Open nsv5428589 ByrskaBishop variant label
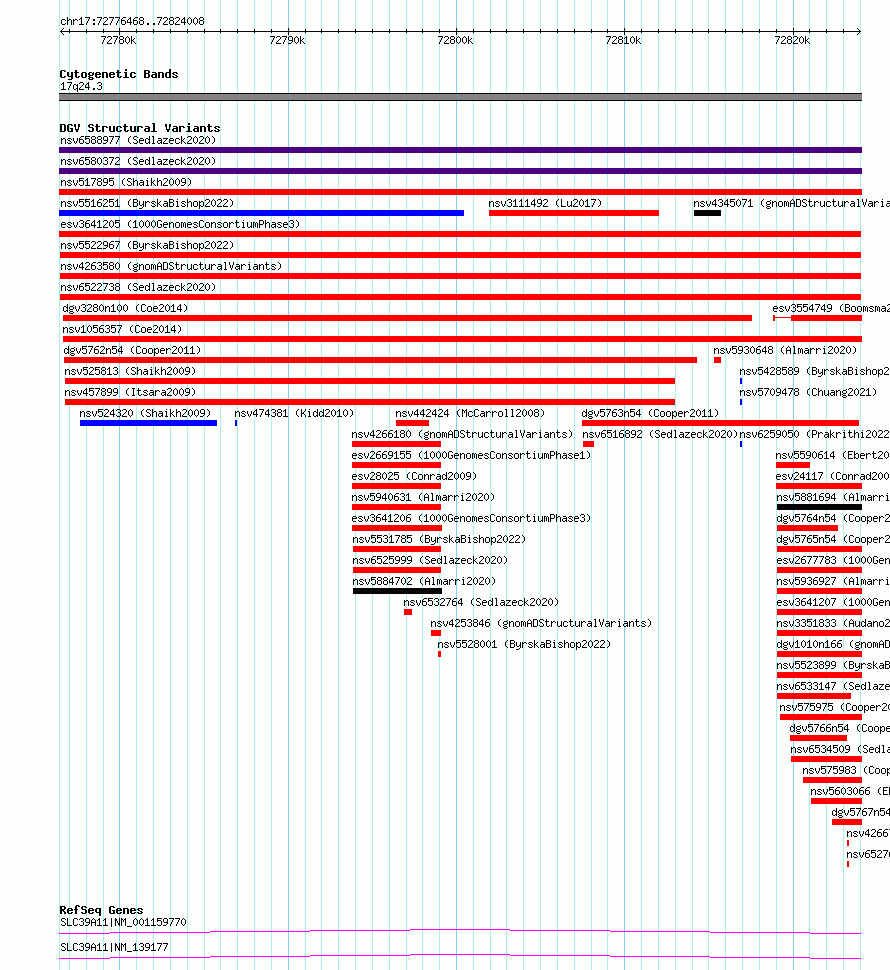This screenshot has width=890, height=970. click(815, 372)
